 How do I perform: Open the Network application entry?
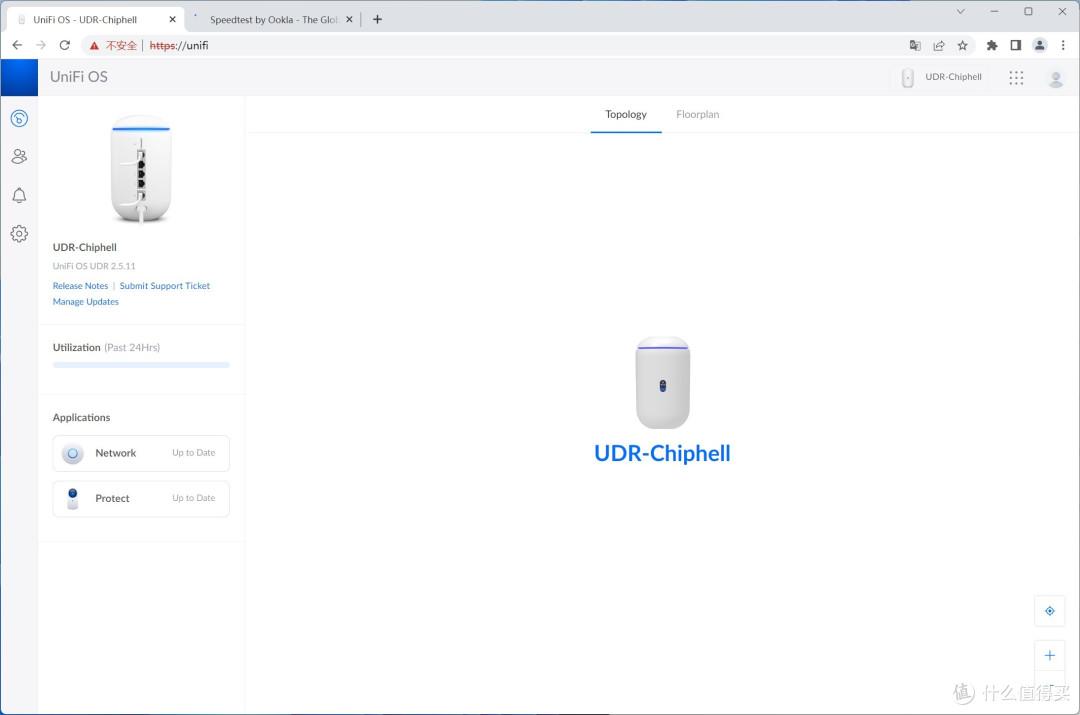(x=140, y=453)
